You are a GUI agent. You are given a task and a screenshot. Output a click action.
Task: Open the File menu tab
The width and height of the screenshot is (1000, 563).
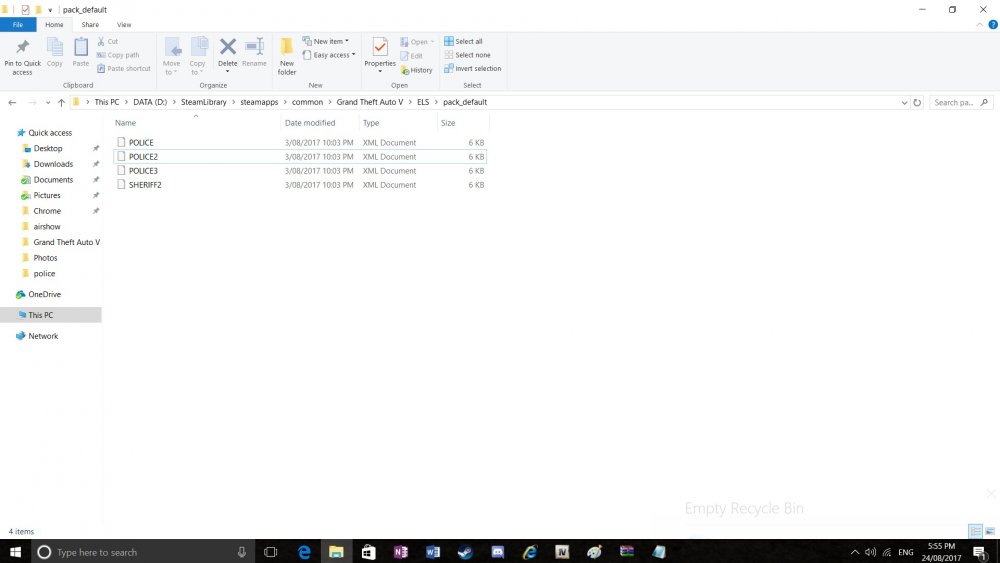click(x=18, y=25)
